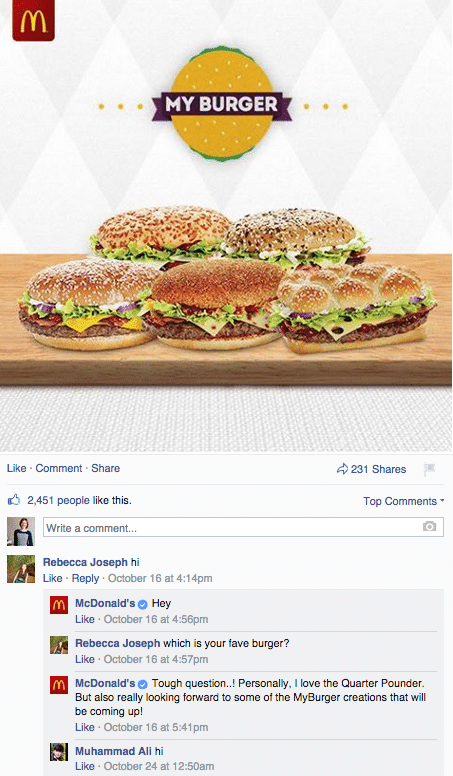Click the share arrow icon beside 231 Shares
The image size is (453, 776).
click(342, 469)
